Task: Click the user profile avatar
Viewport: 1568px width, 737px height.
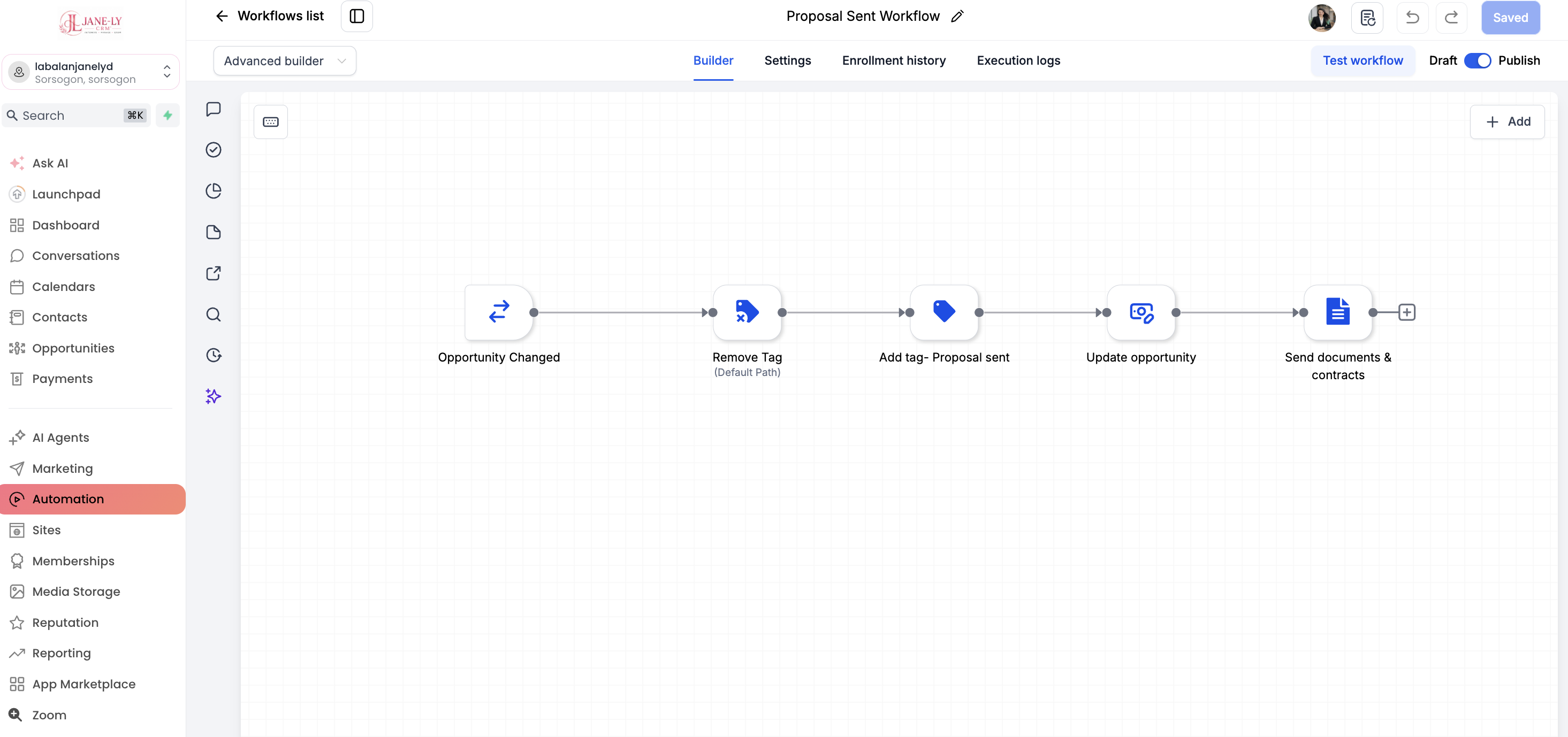Action: (1321, 18)
